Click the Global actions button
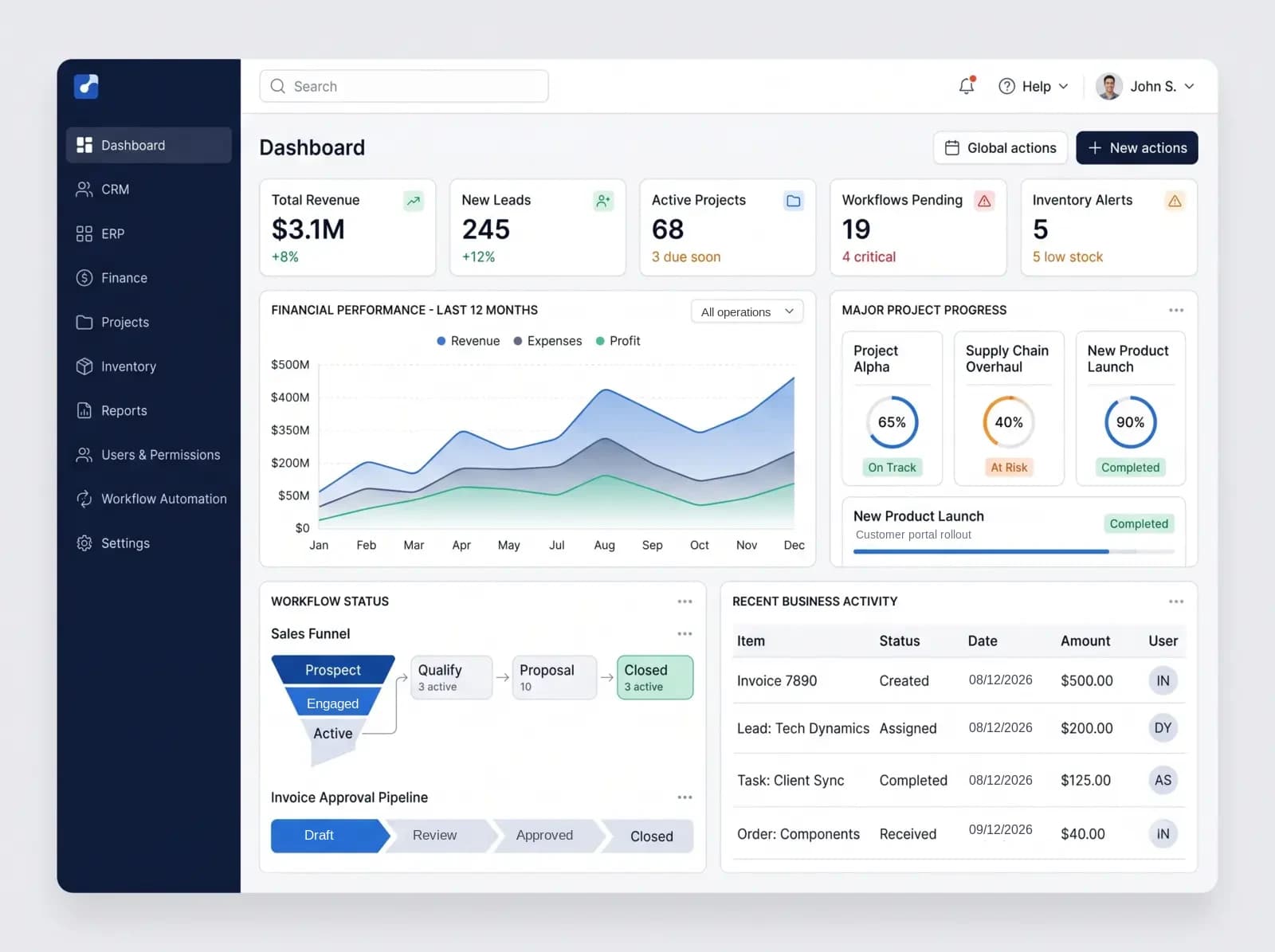 (1000, 148)
